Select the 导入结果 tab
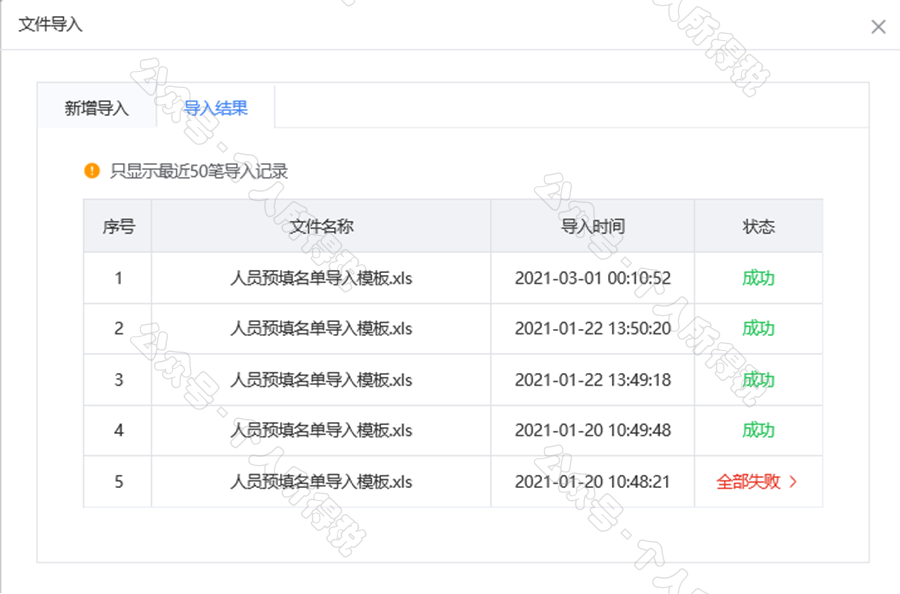900x594 pixels. [x=215, y=107]
